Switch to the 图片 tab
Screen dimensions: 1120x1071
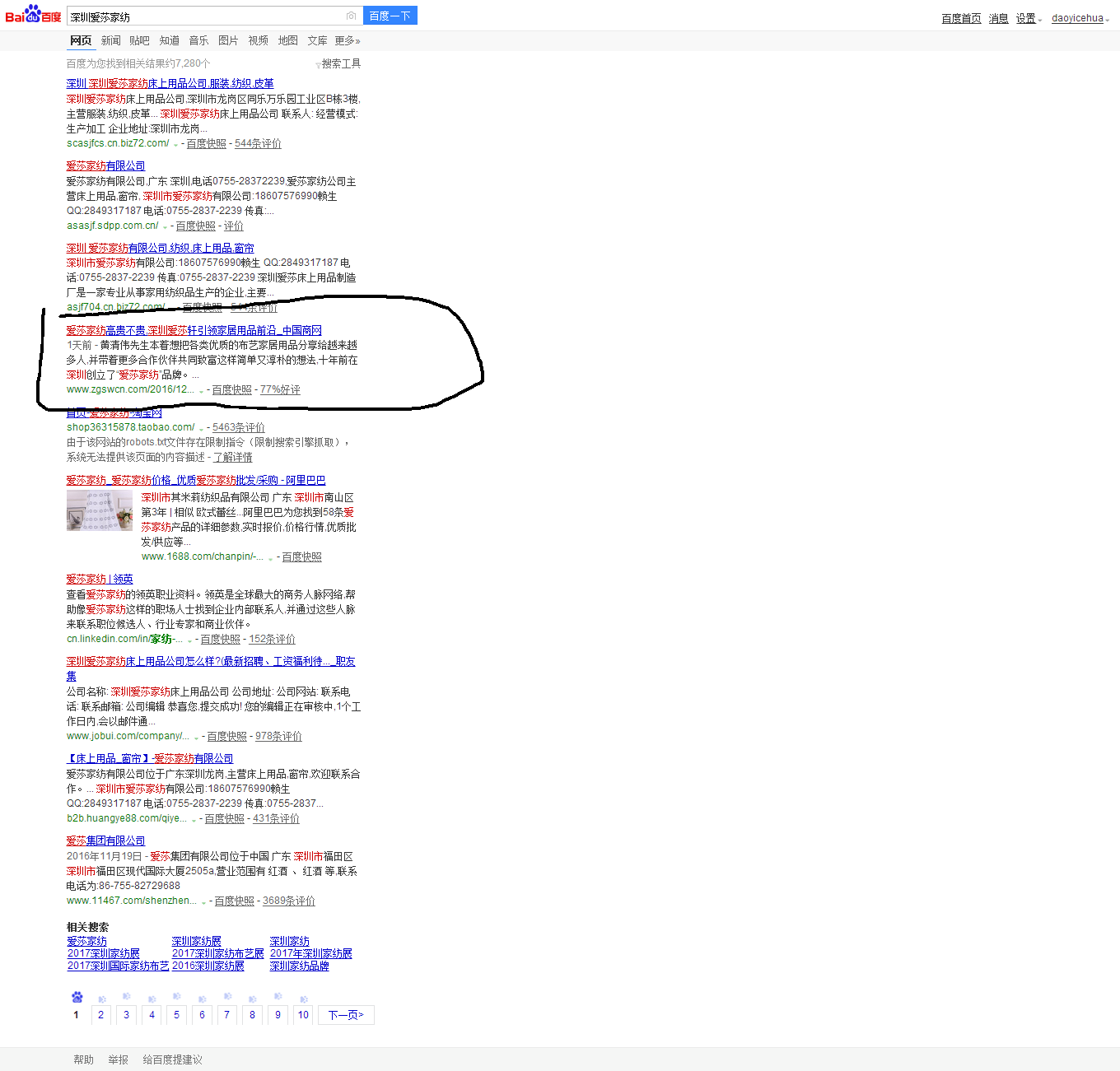coord(228,40)
